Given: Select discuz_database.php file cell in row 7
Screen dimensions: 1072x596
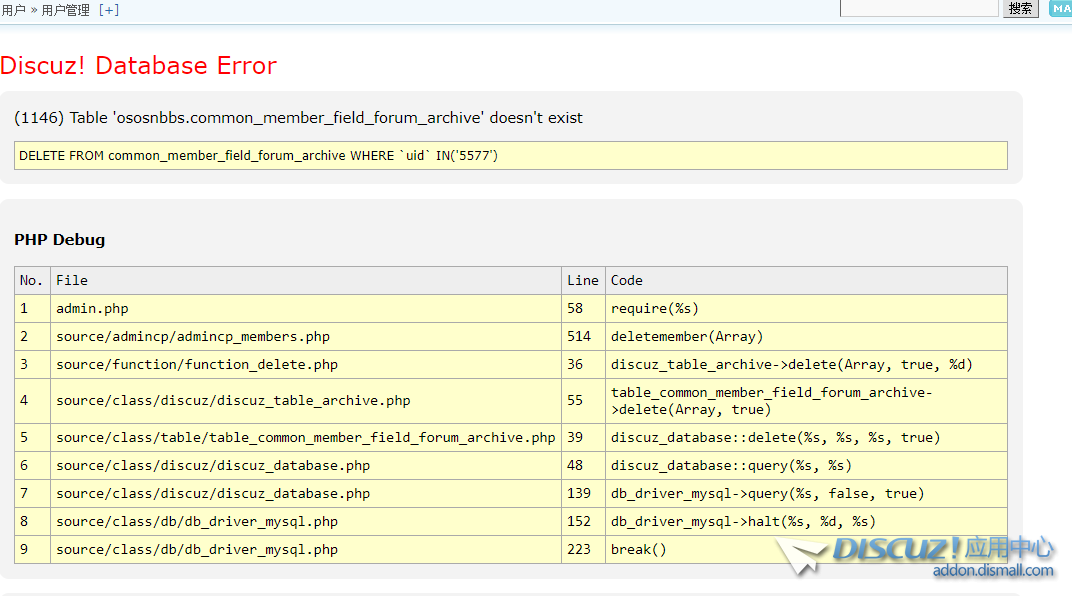Looking at the screenshot, I should tap(306, 493).
